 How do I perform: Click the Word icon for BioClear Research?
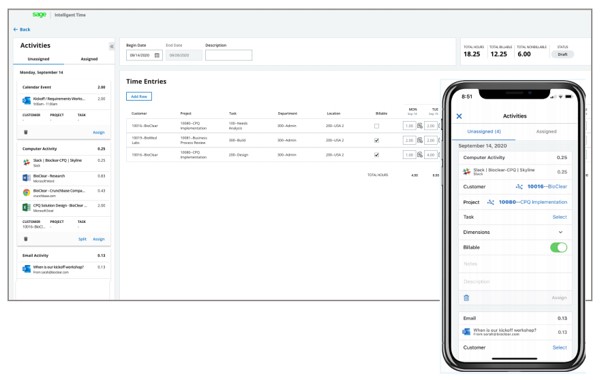pos(26,178)
